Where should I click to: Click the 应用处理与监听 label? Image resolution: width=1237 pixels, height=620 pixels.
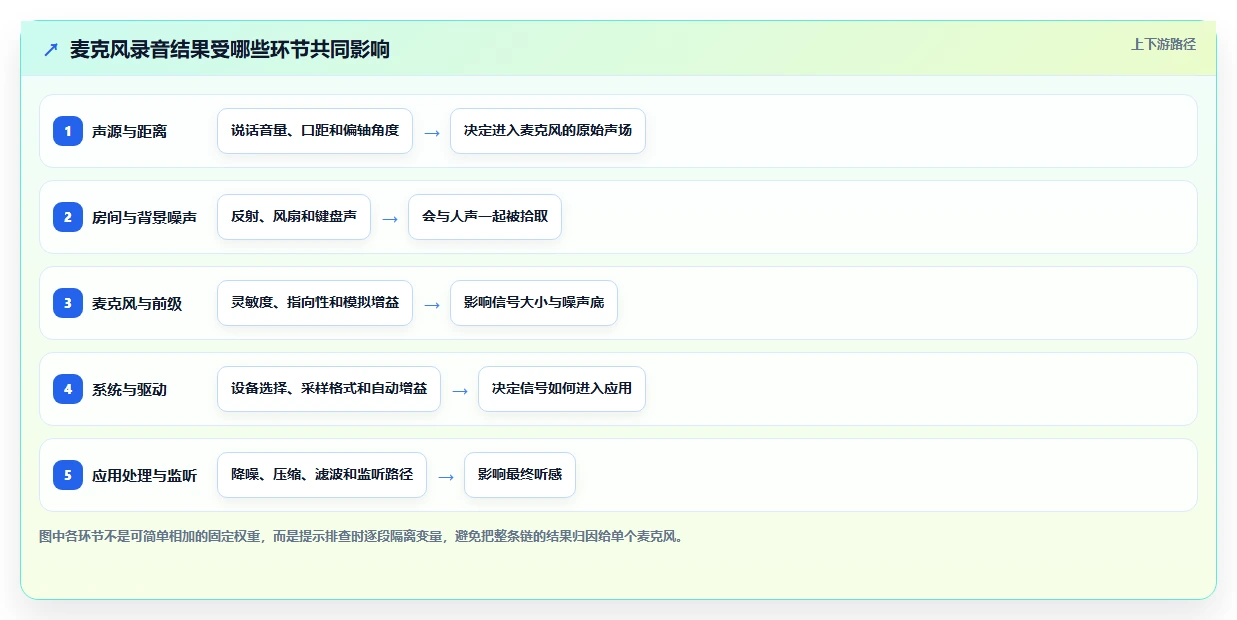(x=144, y=475)
